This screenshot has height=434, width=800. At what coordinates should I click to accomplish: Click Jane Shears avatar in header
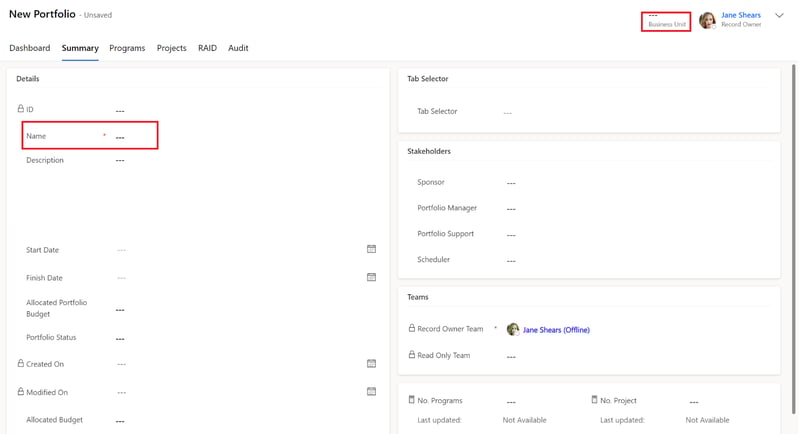(707, 20)
